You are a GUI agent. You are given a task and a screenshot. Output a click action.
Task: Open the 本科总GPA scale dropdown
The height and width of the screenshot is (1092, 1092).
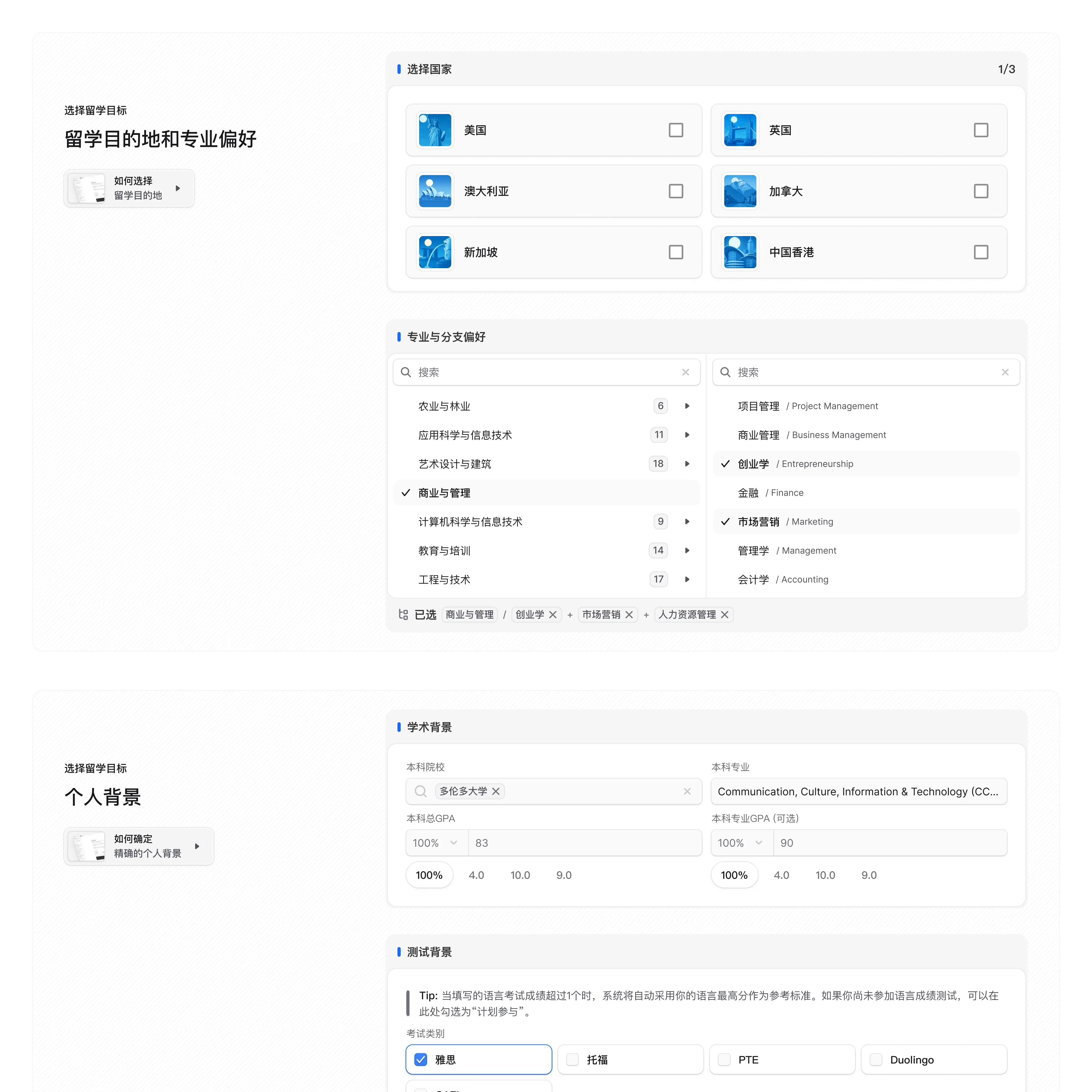tap(436, 843)
